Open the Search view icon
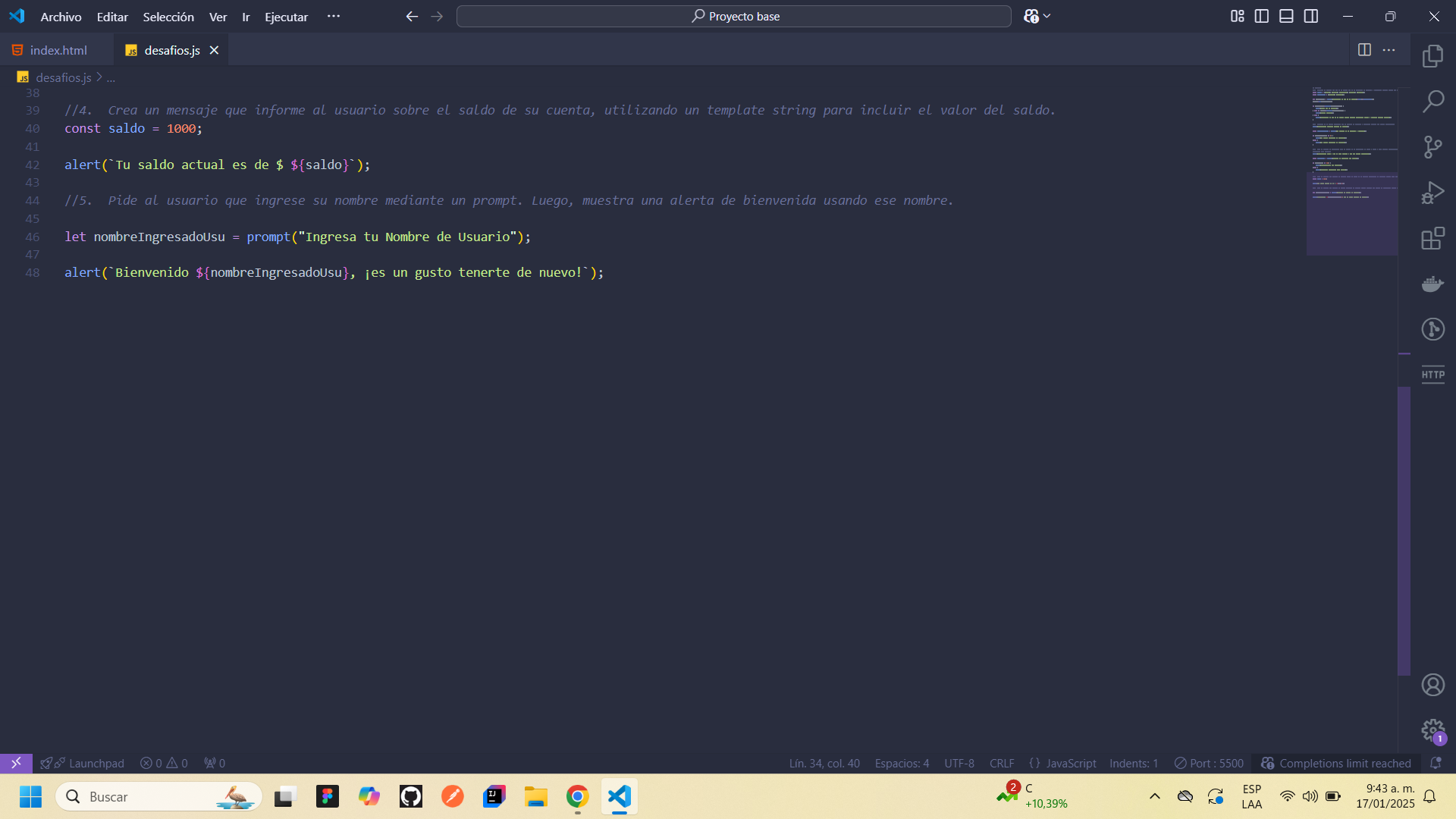Viewport: 1456px width, 819px height. (1432, 101)
